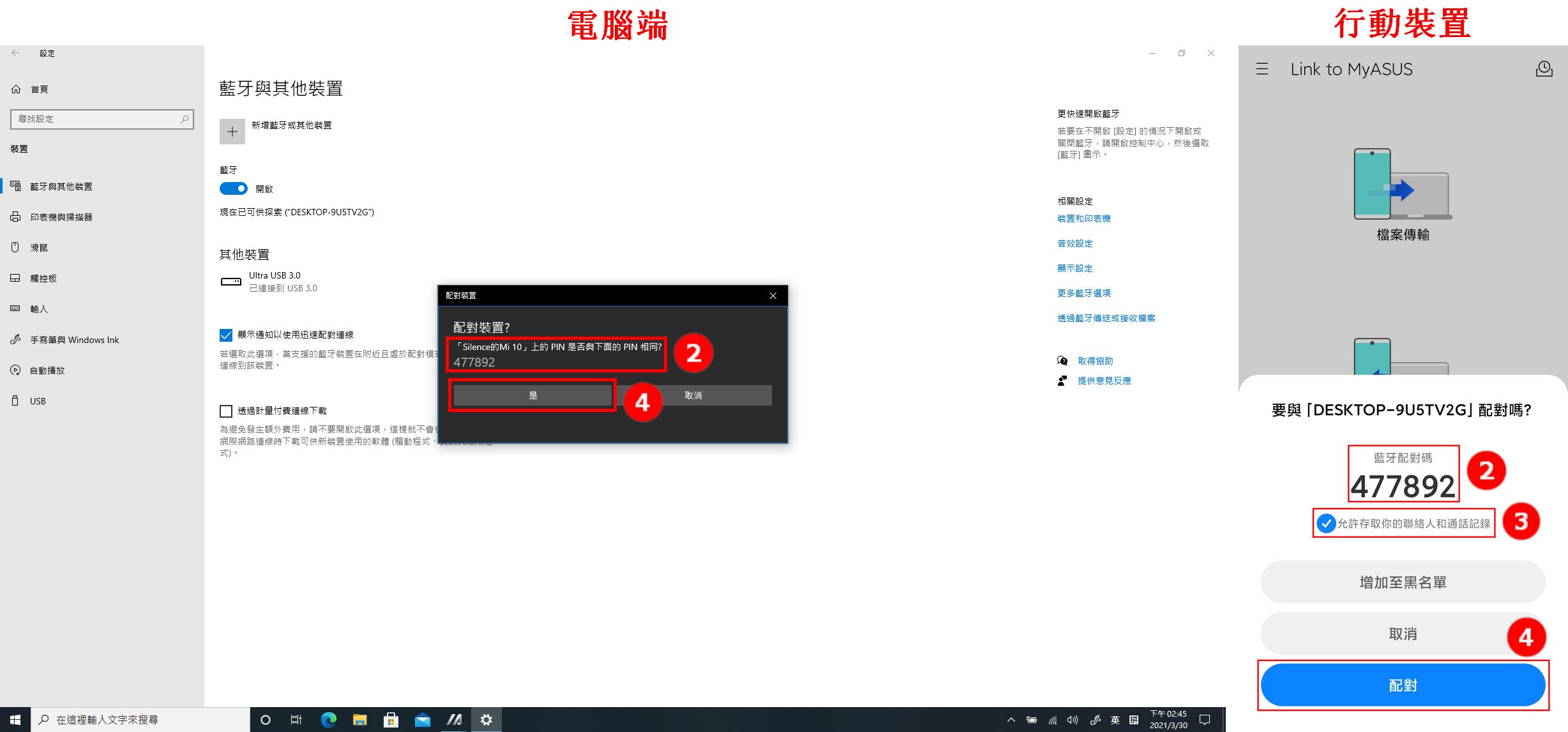Click the touchpad icon in the sidebar
1568x732 pixels.
tap(15, 278)
